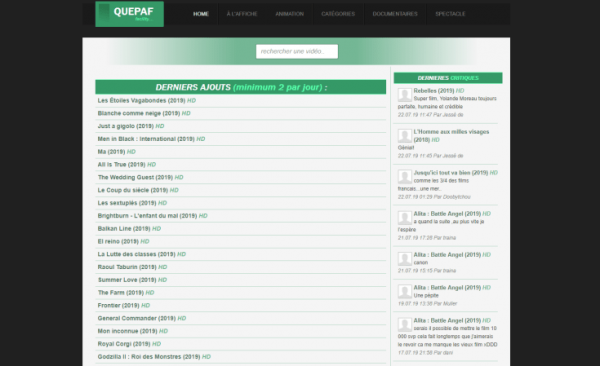Focus the 'rechercher une vidéo' search field
600x366 pixels.
click(297, 51)
